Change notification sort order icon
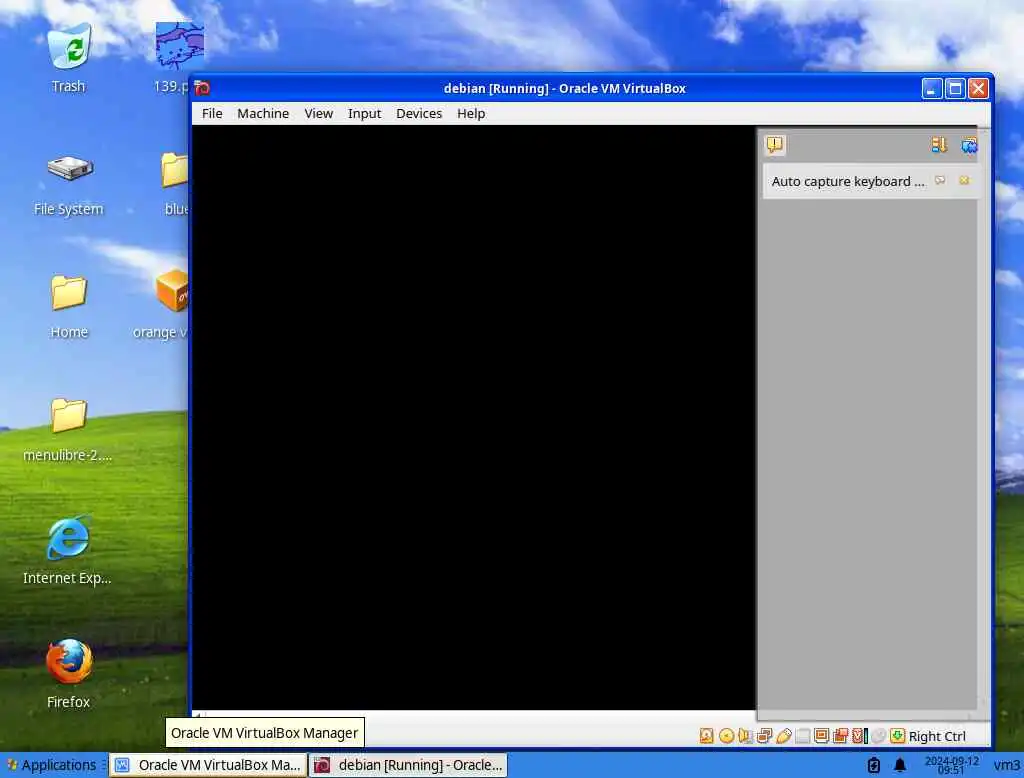Screen dimensions: 1024x778 (939, 145)
